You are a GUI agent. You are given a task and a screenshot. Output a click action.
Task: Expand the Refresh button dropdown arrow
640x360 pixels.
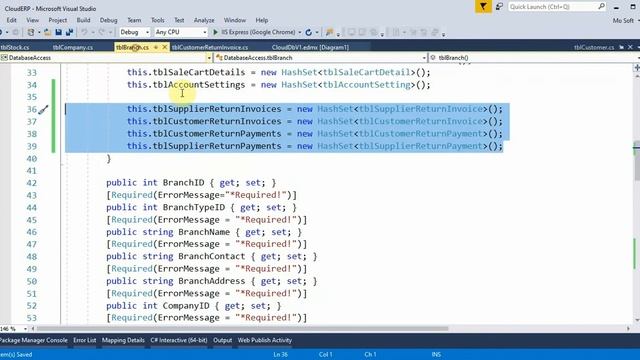click(x=317, y=32)
